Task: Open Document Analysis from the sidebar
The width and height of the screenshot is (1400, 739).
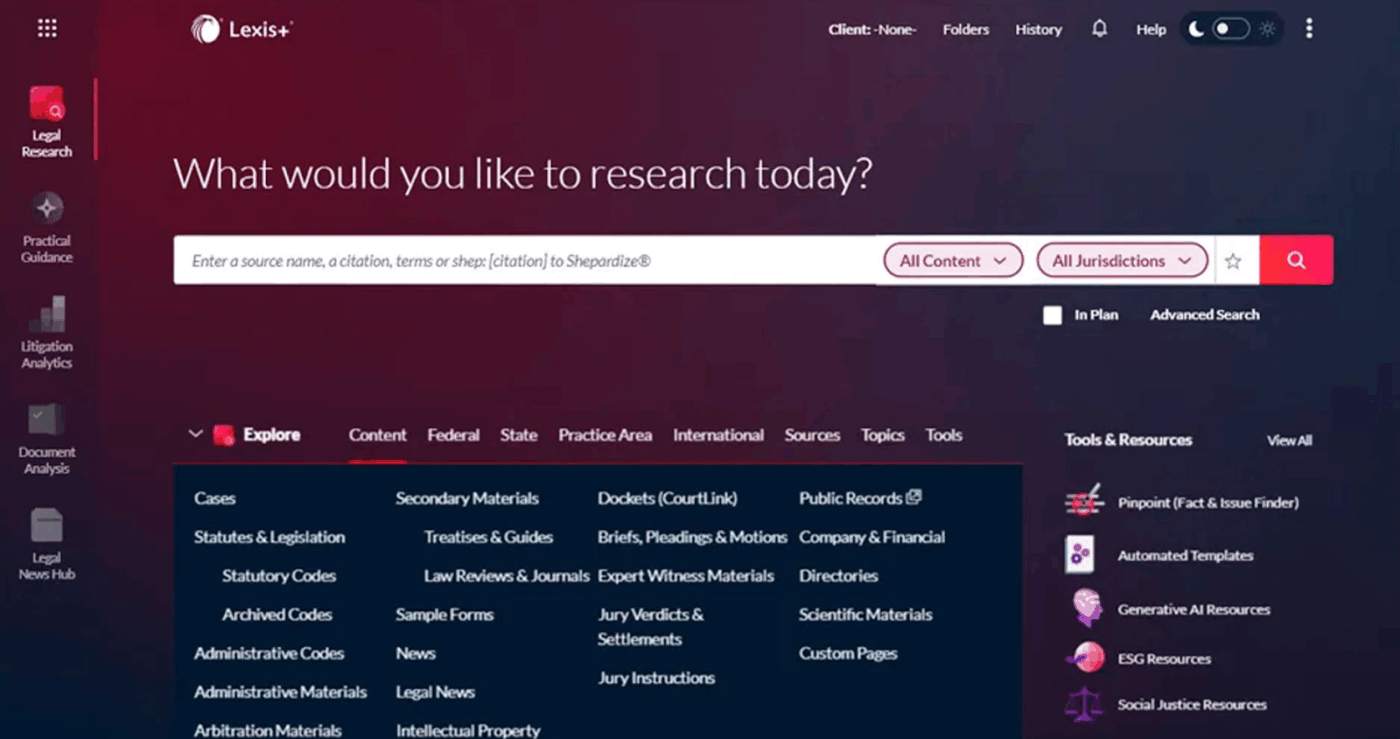Action: coord(47,439)
